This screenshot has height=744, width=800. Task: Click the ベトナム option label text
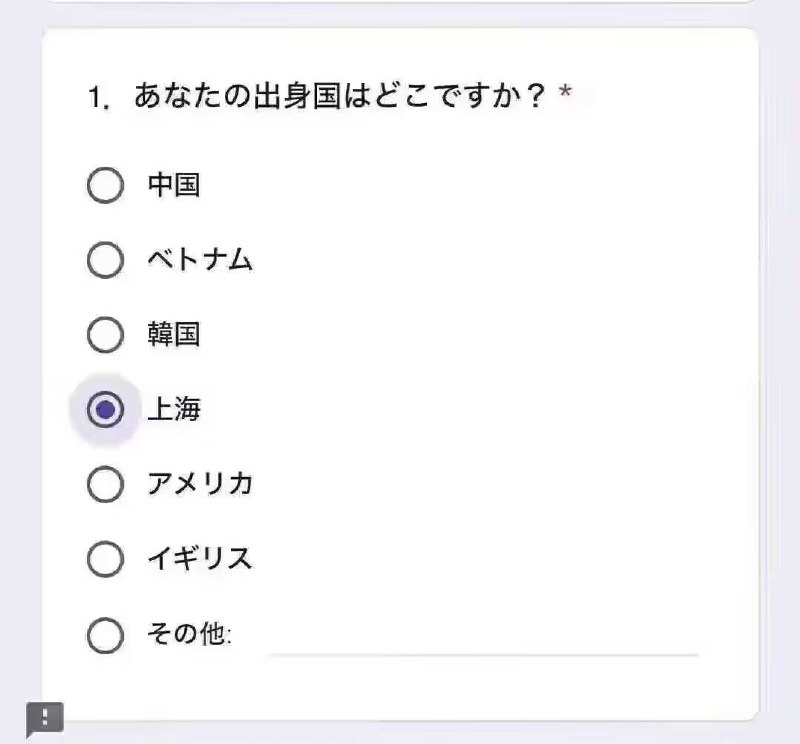tap(200, 259)
